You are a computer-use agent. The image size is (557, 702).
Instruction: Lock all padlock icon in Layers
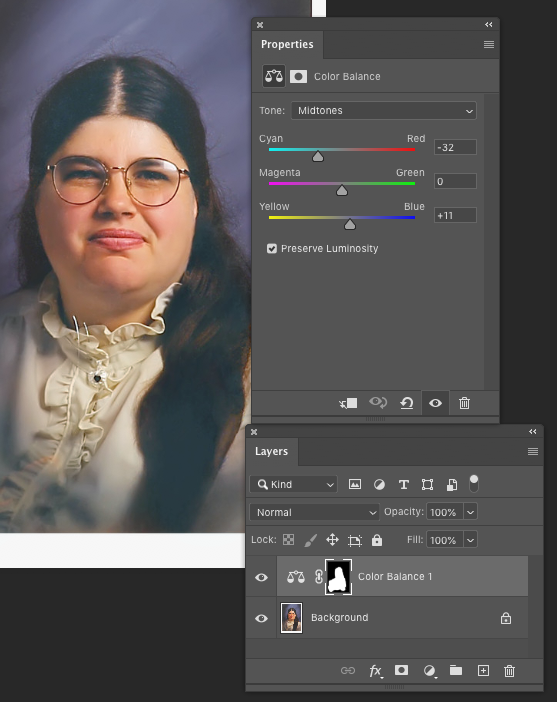click(377, 540)
